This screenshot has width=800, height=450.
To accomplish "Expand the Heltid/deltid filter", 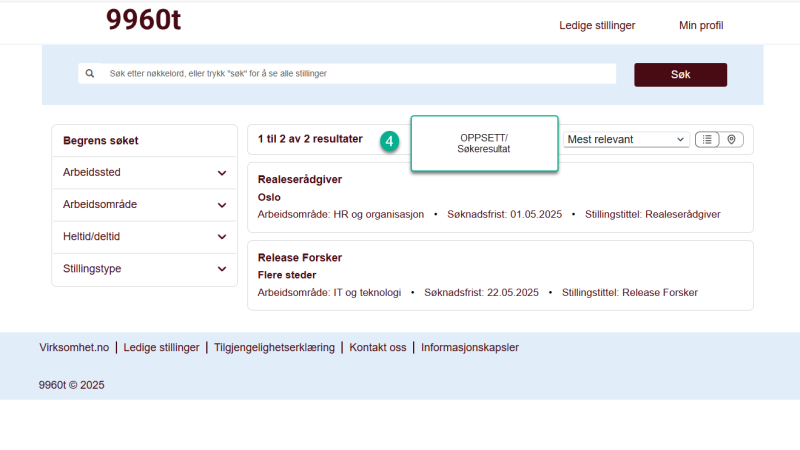I will (x=144, y=237).
